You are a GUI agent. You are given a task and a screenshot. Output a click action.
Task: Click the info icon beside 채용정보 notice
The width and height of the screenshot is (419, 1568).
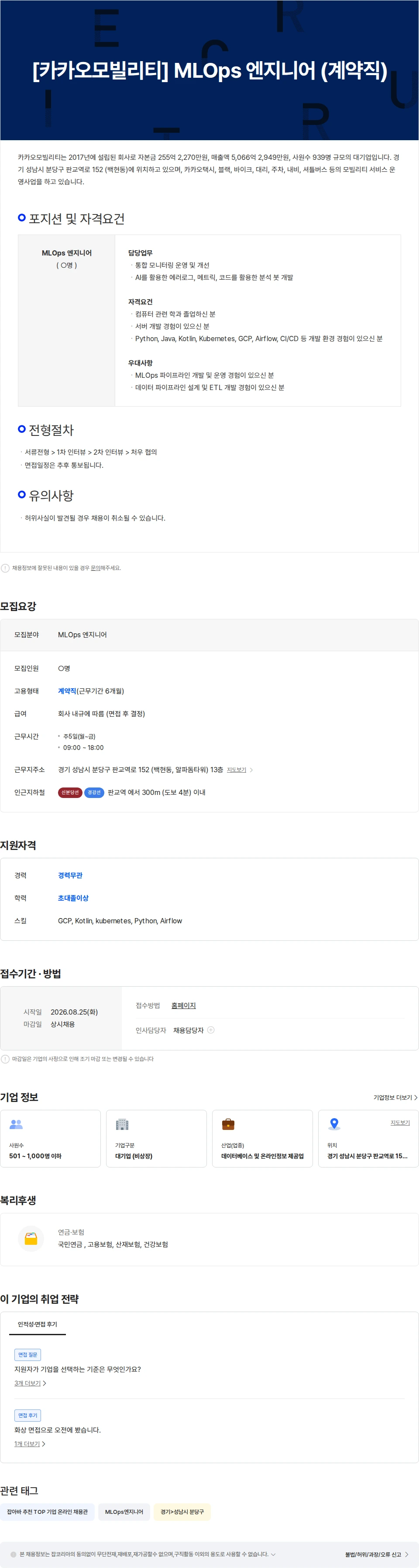tap(6, 568)
